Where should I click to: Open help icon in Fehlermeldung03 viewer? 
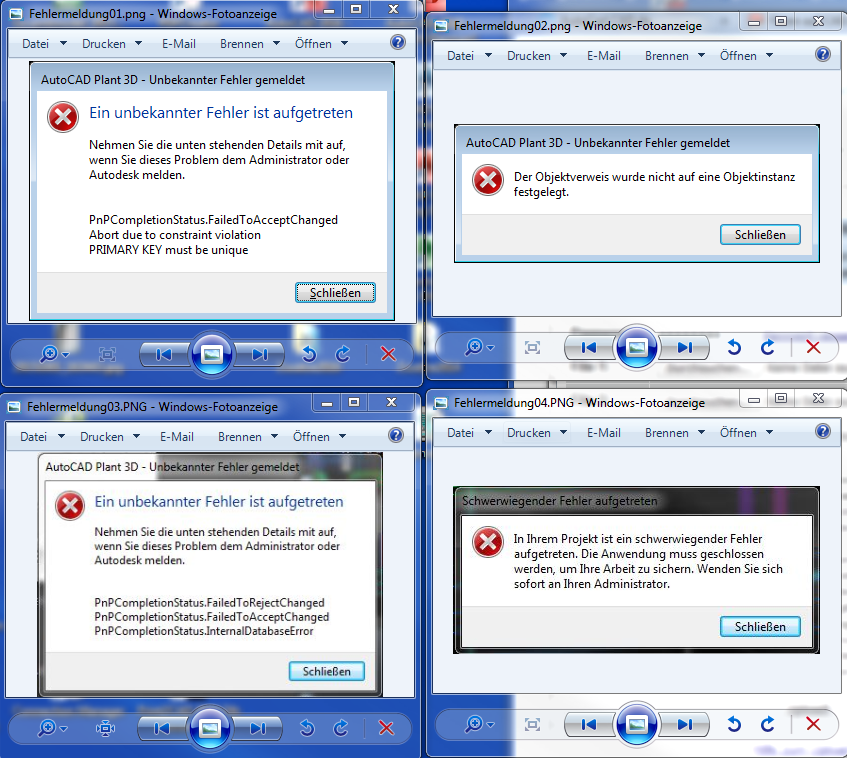(x=396, y=435)
